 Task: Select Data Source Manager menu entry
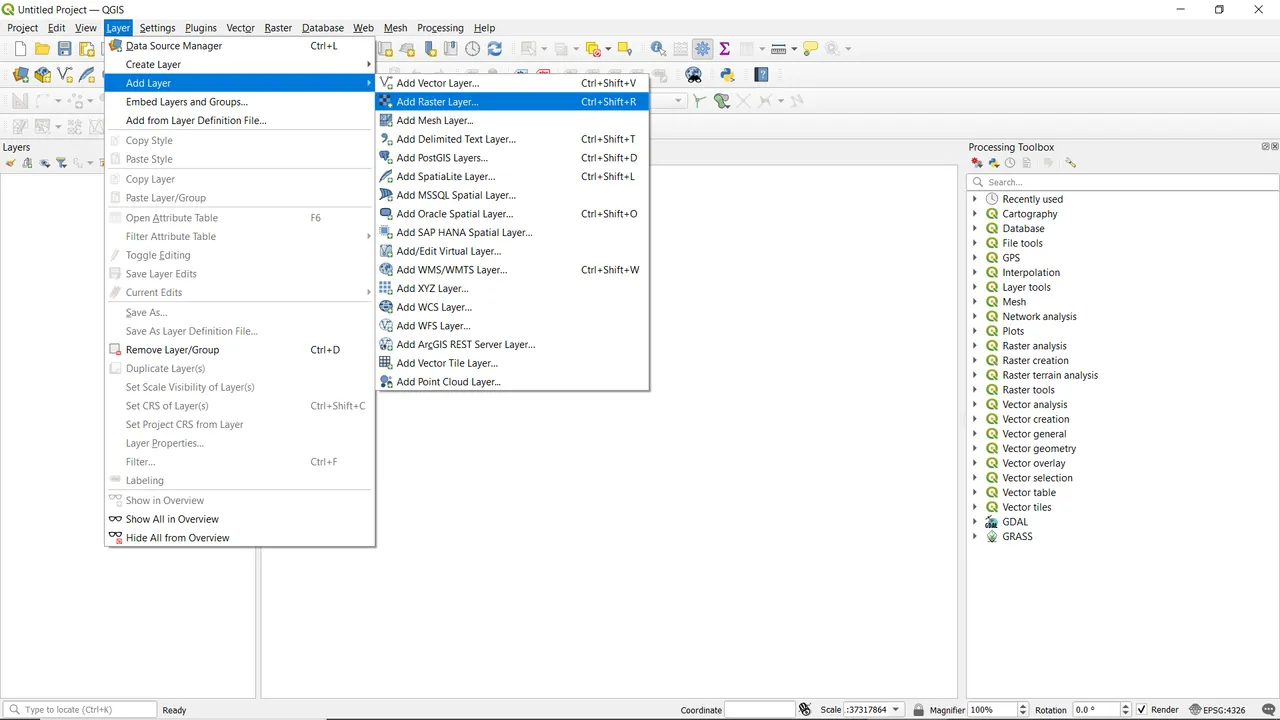pyautogui.click(x=240, y=46)
